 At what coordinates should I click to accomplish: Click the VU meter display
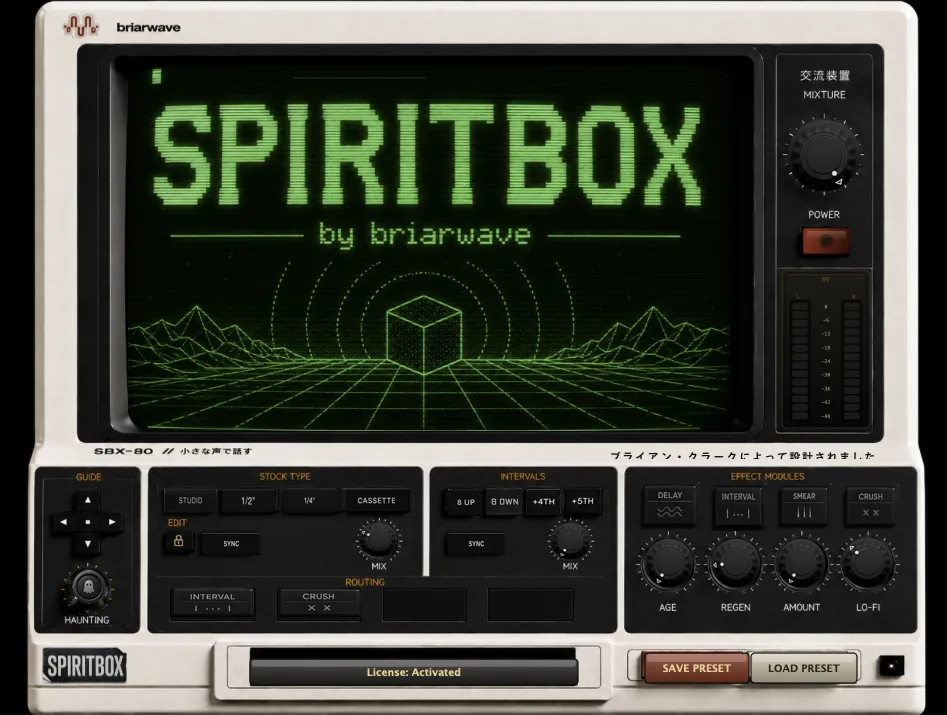[x=824, y=351]
